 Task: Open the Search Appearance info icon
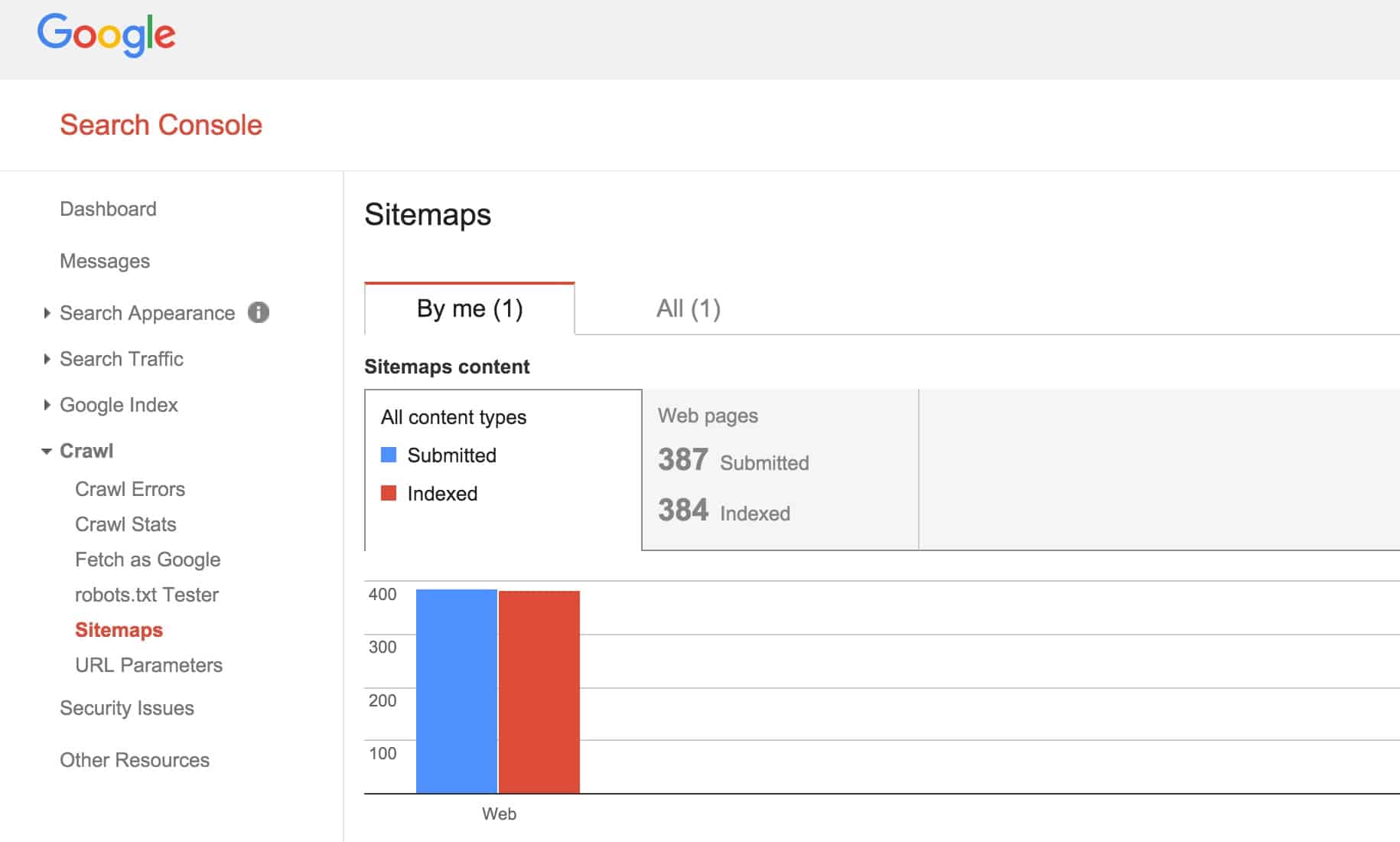(x=259, y=312)
